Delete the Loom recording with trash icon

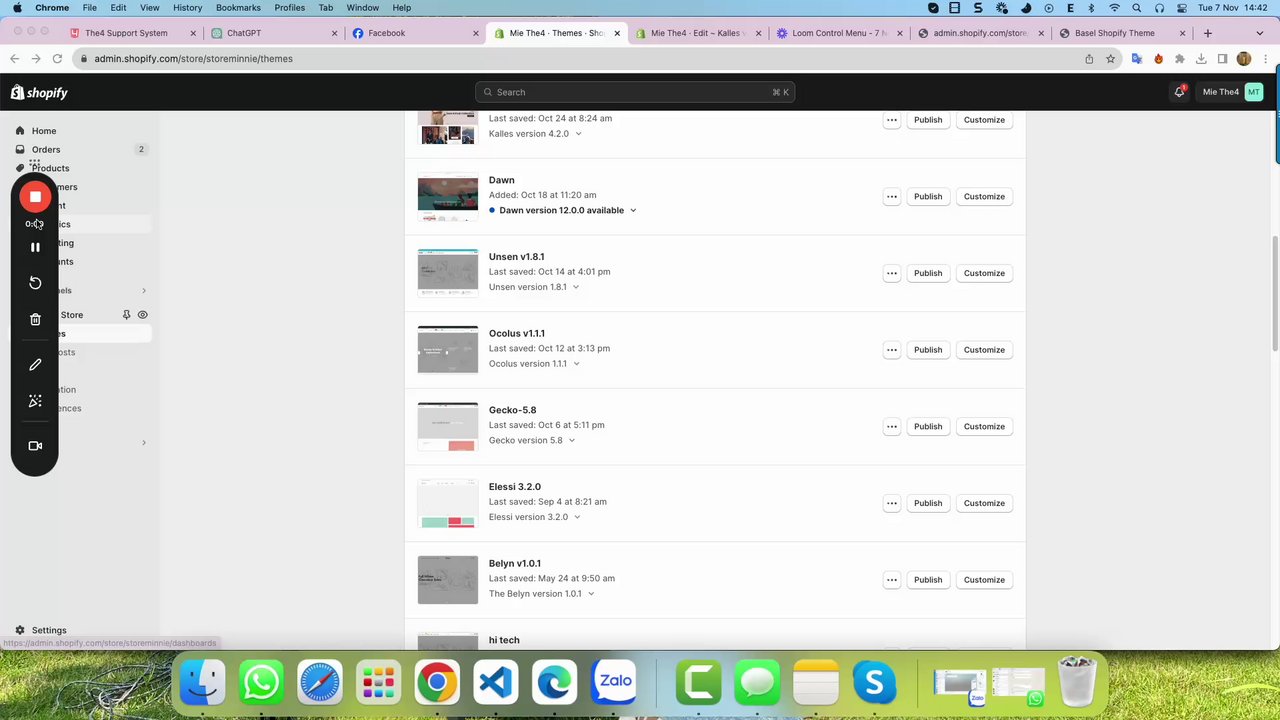[x=35, y=319]
